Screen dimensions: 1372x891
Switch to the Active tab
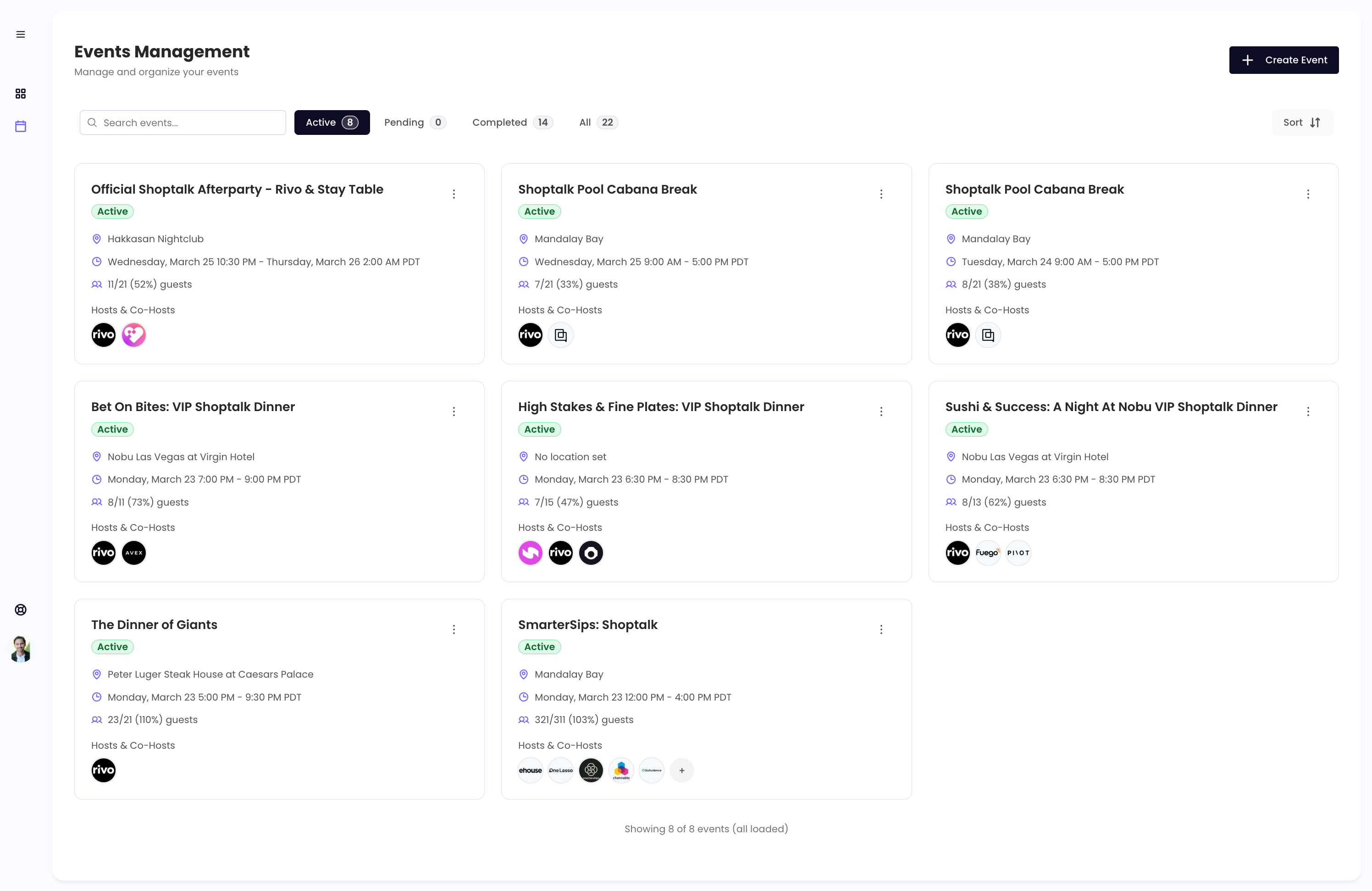pos(332,122)
